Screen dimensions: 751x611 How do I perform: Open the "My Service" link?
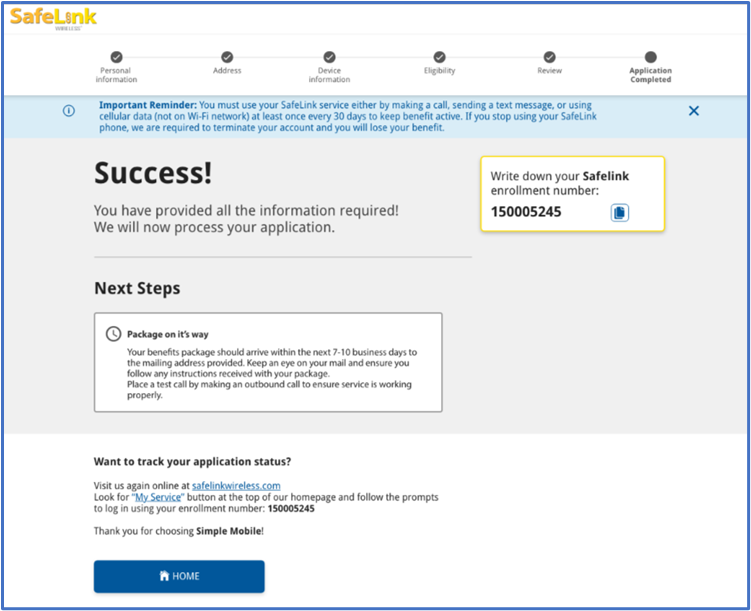158,497
